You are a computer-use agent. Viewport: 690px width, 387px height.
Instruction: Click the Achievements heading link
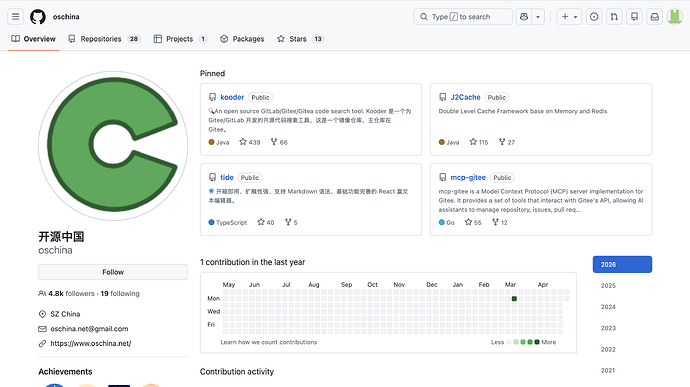tap(65, 372)
